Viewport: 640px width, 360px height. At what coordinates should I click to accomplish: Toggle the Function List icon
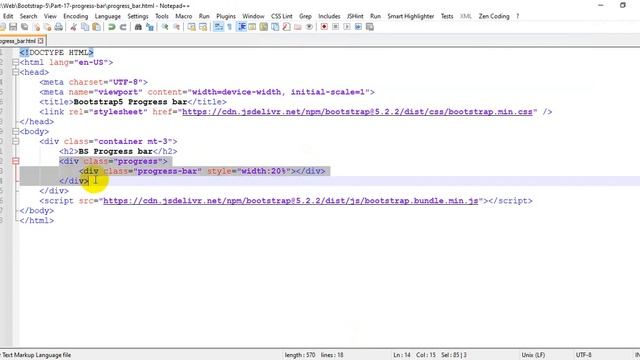(287, 27)
